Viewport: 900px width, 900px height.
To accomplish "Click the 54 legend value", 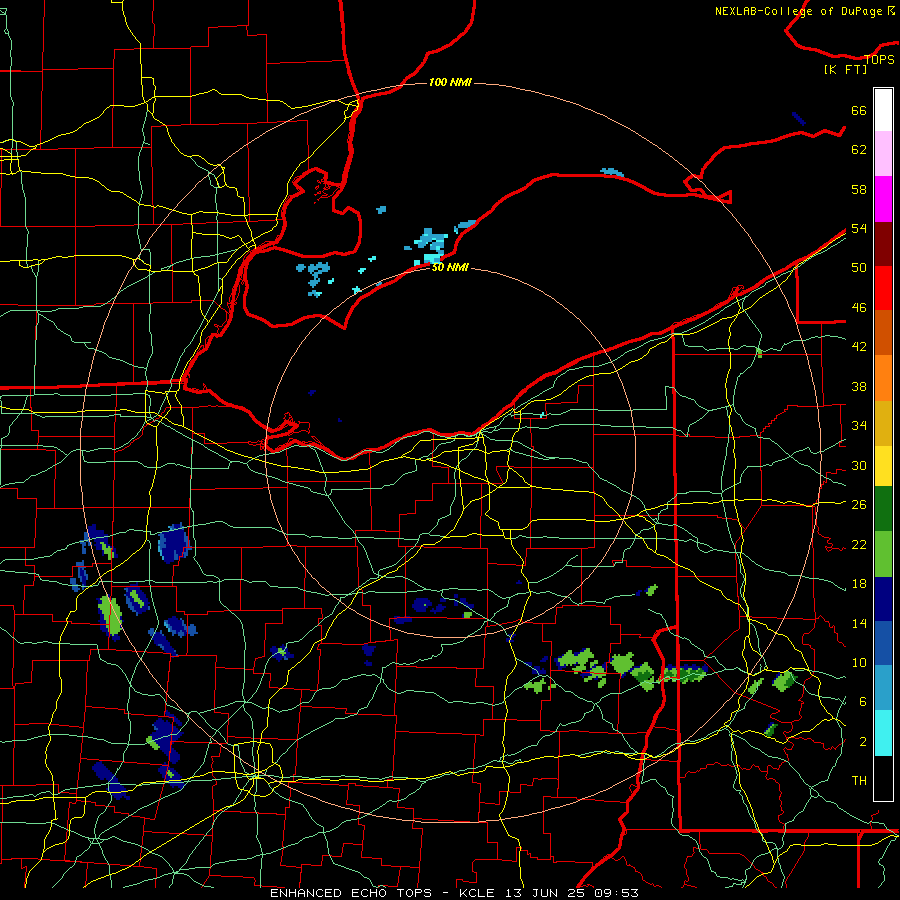I will [859, 228].
